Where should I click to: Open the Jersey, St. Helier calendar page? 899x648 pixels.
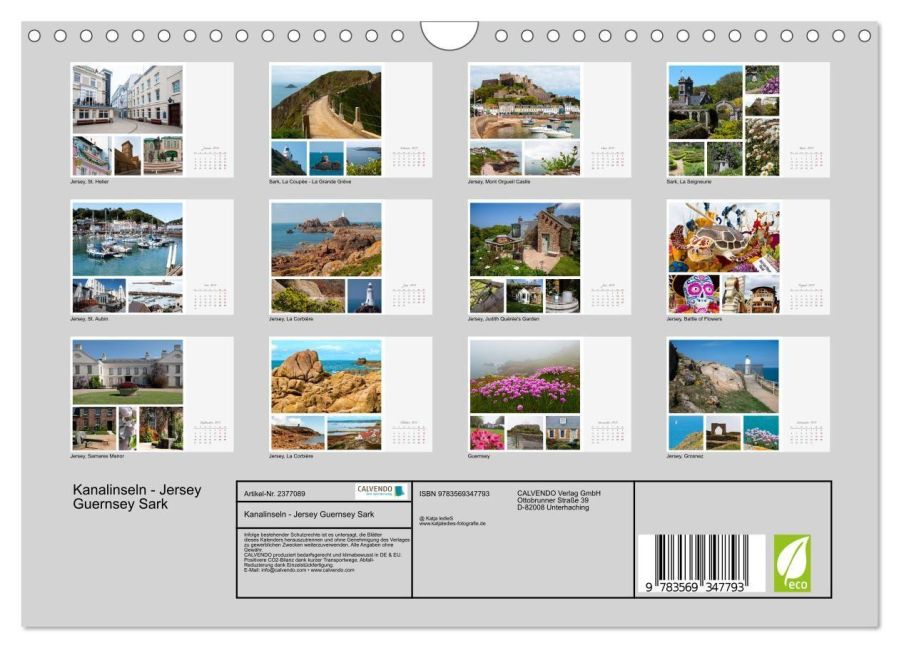(x=152, y=119)
